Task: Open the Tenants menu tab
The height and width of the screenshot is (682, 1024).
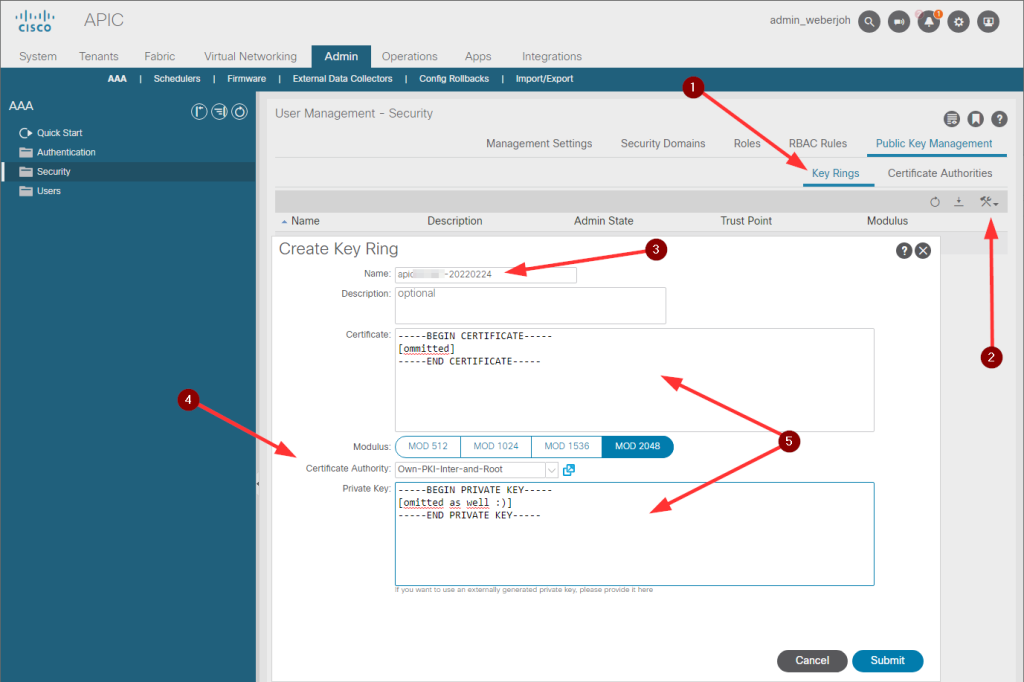Action: pyautogui.click(x=99, y=56)
